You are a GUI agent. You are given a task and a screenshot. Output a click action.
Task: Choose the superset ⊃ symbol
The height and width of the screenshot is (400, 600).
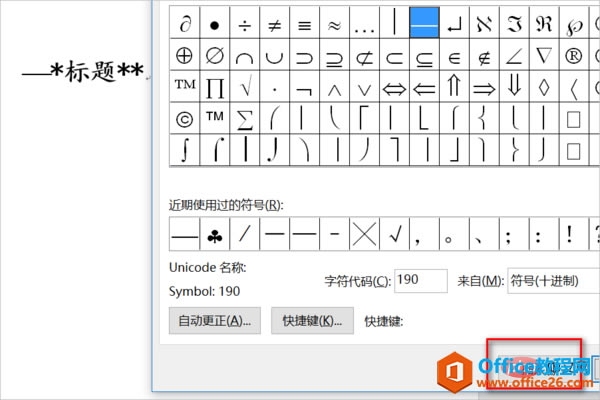coord(304,54)
